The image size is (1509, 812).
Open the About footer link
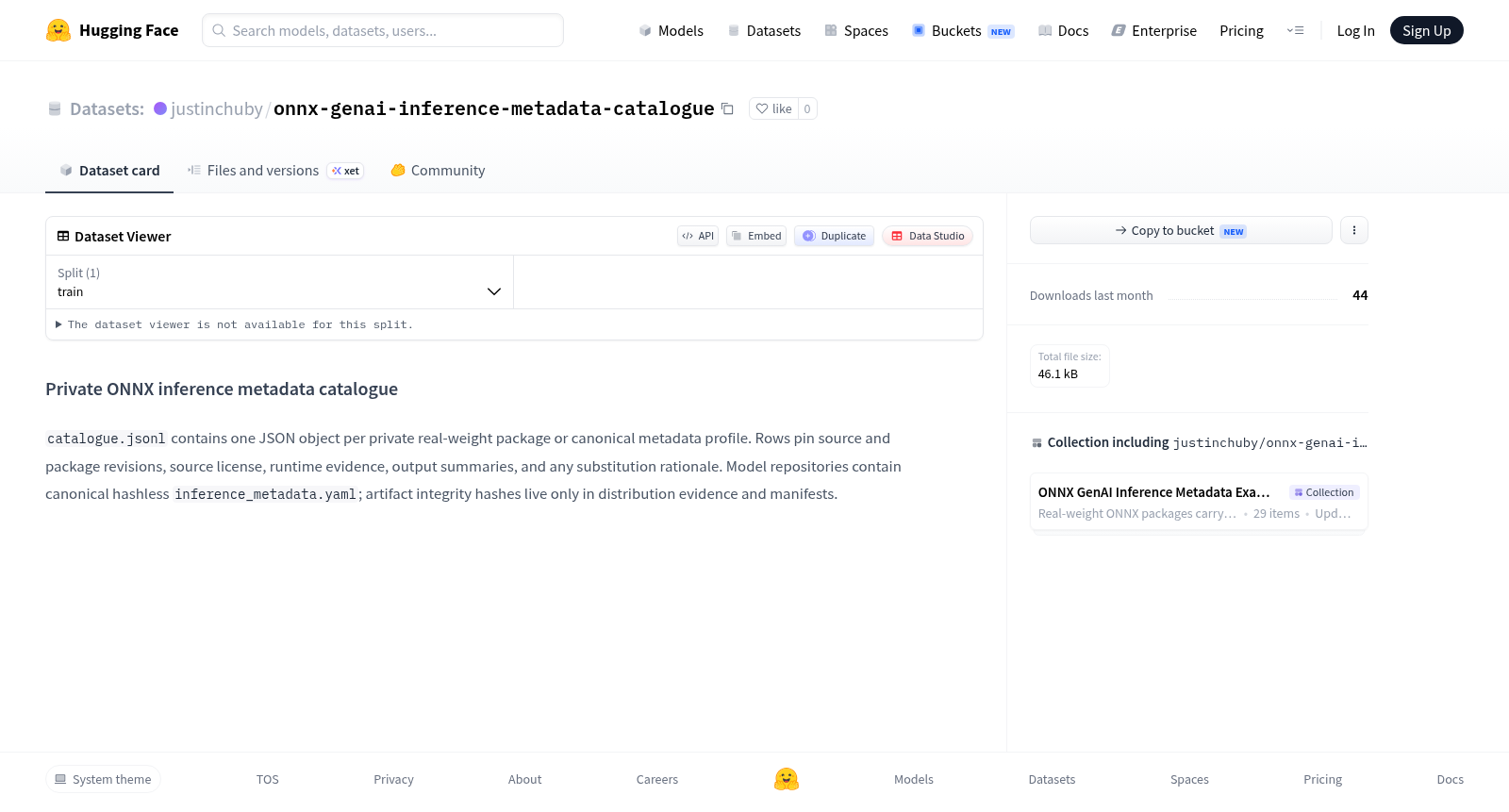click(524, 779)
